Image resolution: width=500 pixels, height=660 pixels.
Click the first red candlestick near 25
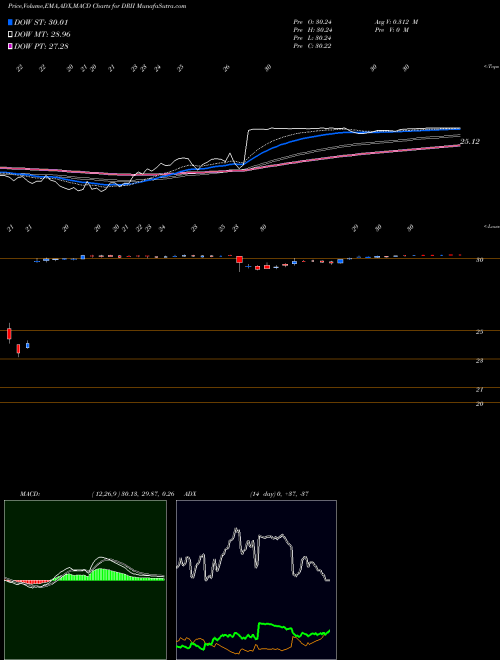tap(9, 334)
